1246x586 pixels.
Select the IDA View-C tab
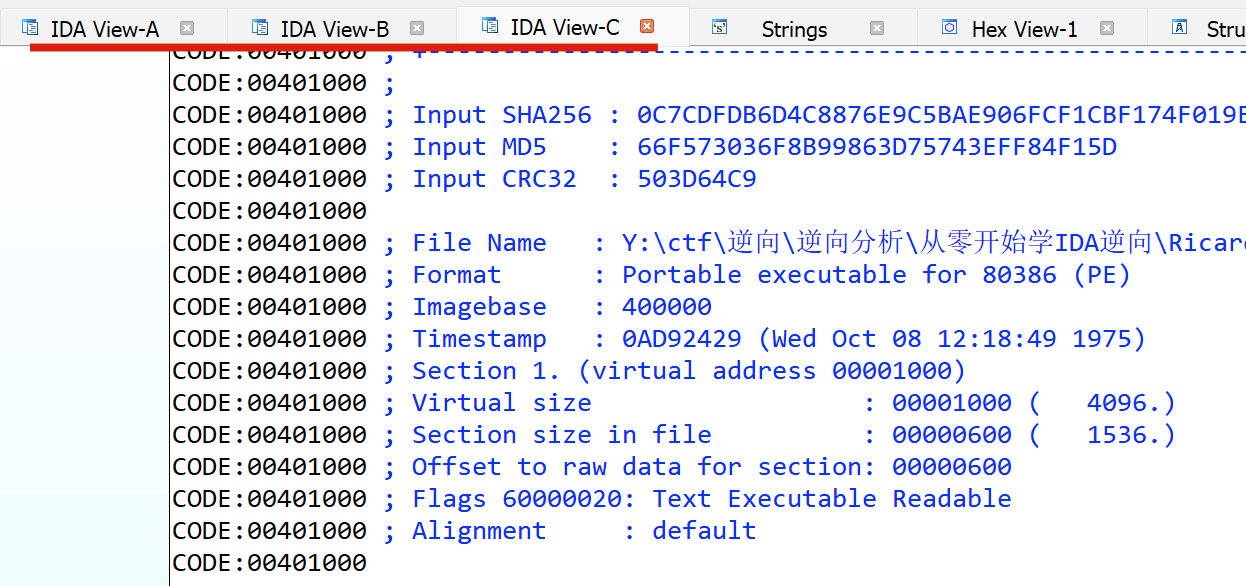[x=565, y=28]
